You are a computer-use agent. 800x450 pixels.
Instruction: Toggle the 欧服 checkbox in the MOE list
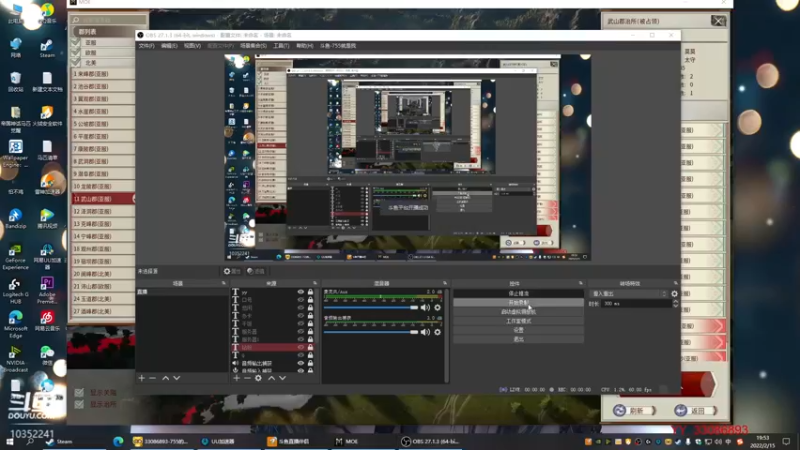[x=76, y=53]
